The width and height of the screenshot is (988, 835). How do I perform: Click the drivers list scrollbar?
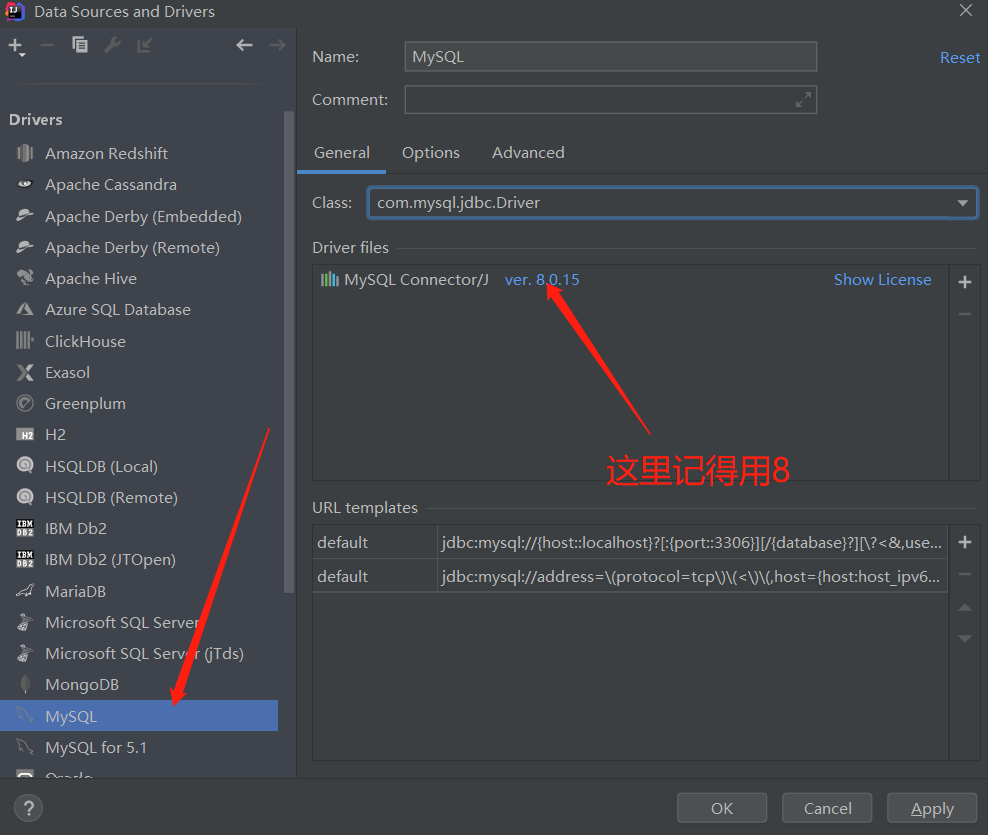click(289, 352)
